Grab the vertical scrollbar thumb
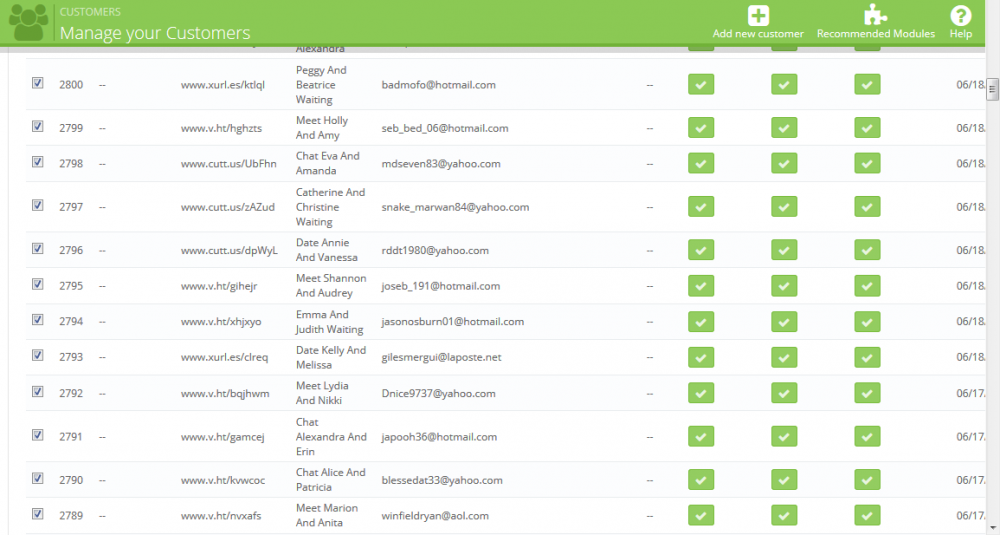This screenshot has height=535, width=1000. coord(992,89)
